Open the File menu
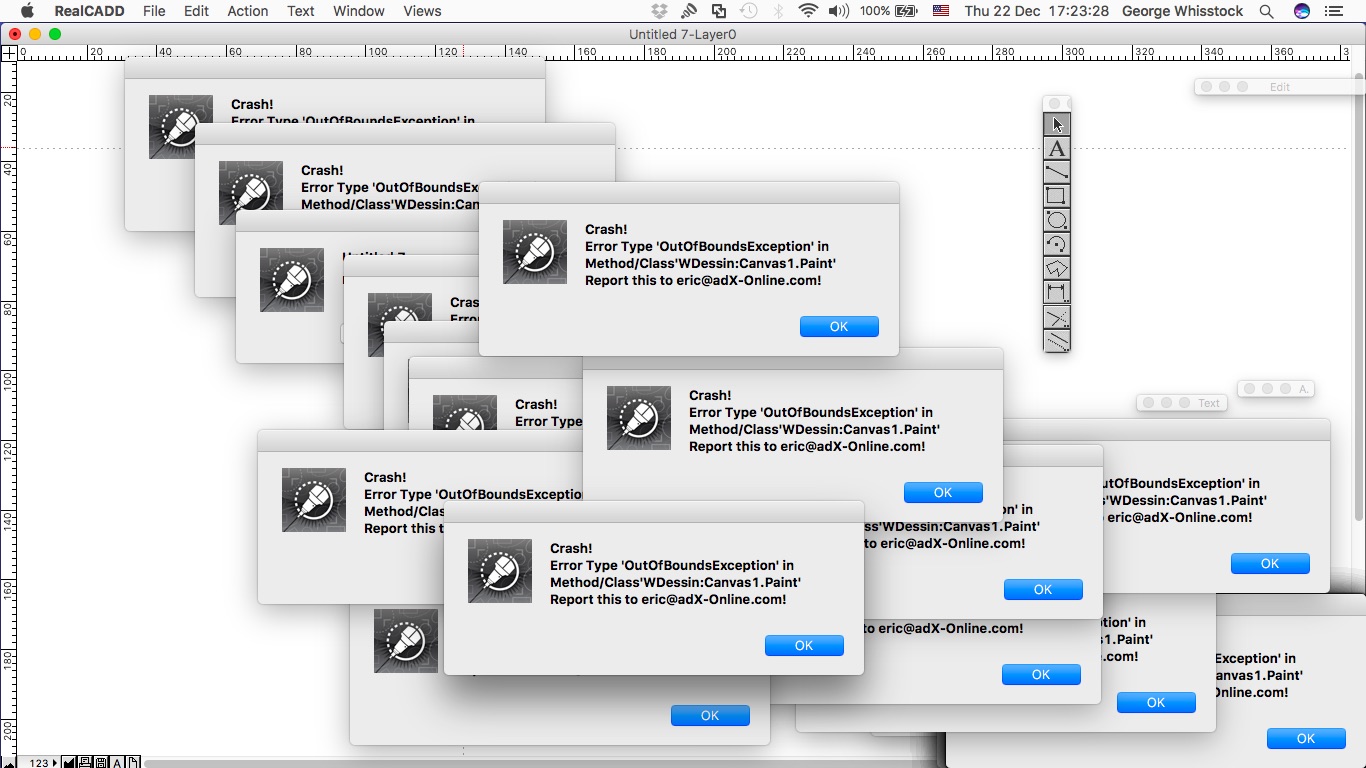1366x768 pixels. (x=154, y=11)
